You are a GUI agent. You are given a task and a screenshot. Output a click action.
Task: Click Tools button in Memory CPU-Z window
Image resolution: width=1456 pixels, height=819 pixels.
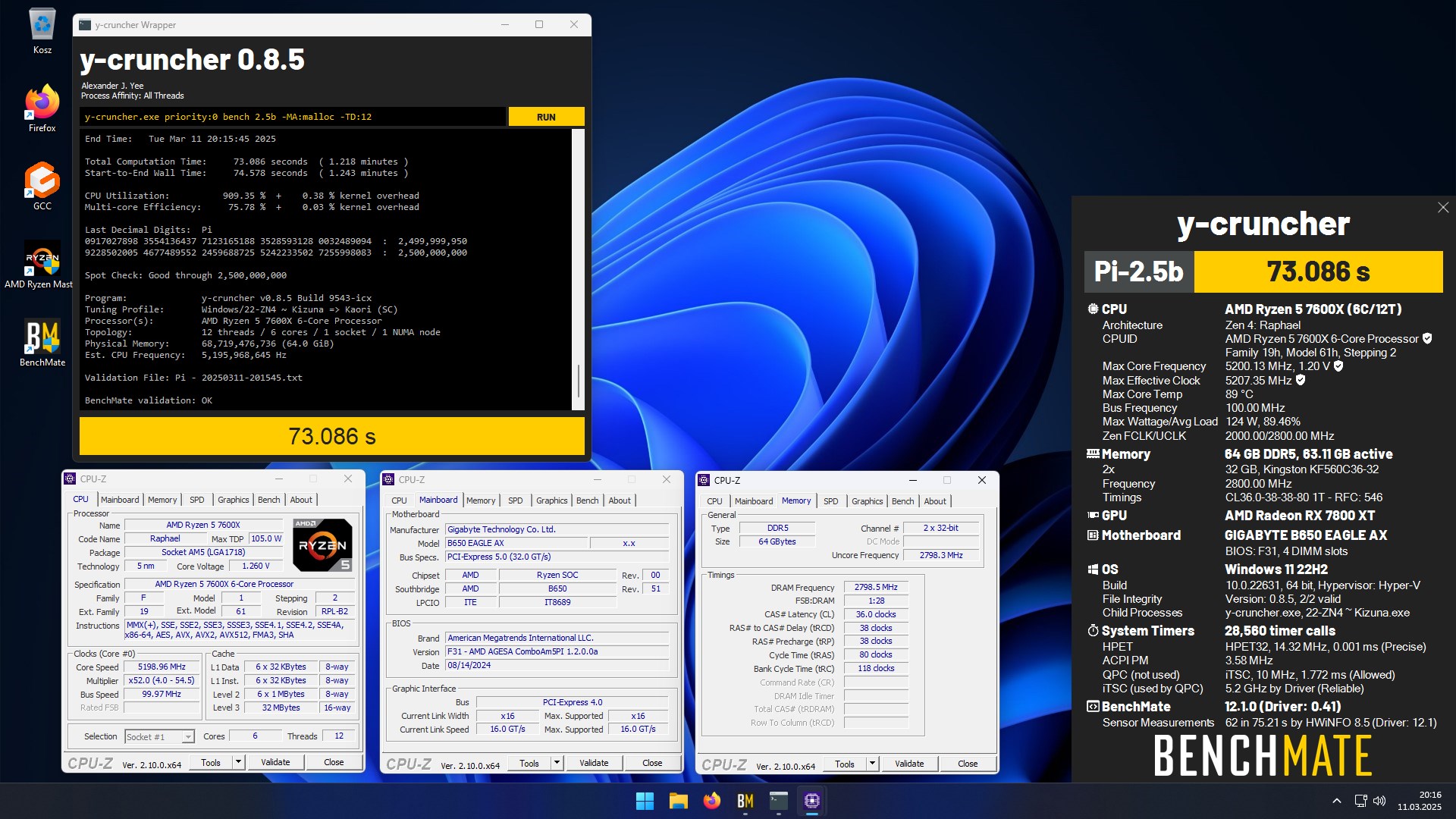tap(845, 764)
